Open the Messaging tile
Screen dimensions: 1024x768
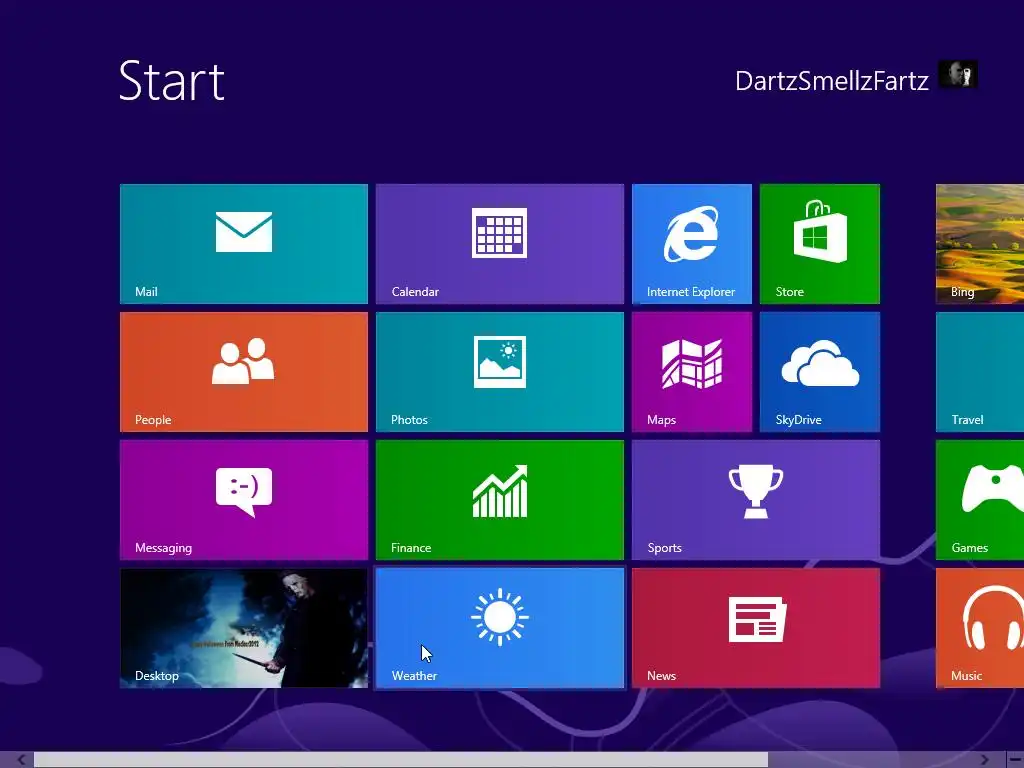pyautogui.click(x=244, y=500)
